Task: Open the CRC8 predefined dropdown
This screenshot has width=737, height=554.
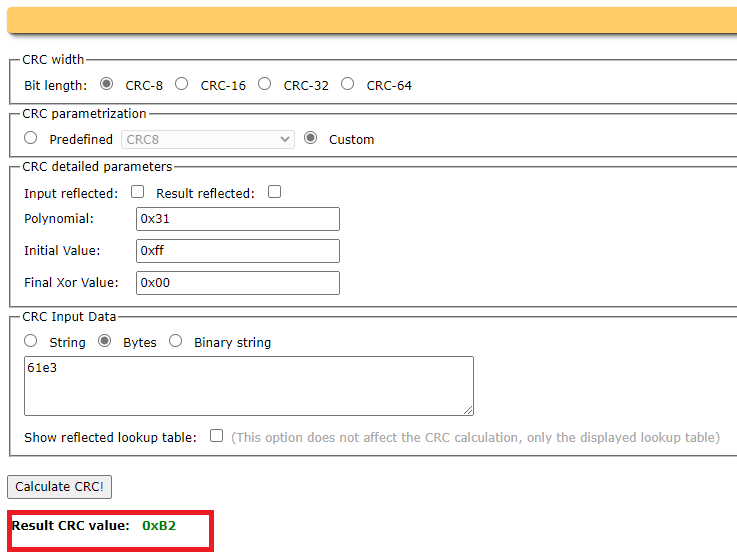Action: (208, 140)
